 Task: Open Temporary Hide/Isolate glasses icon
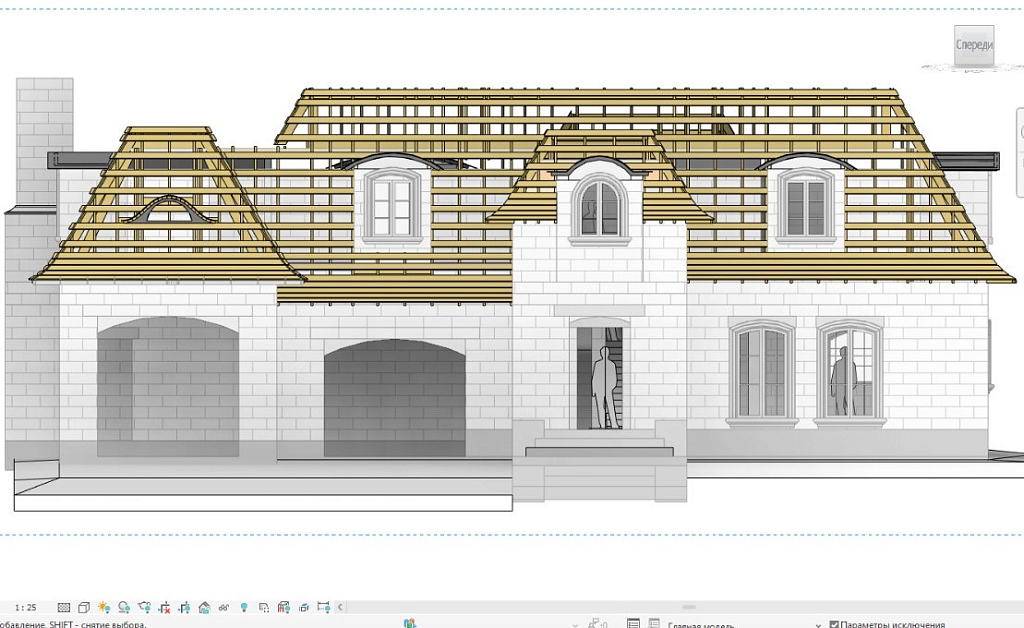(x=224, y=608)
